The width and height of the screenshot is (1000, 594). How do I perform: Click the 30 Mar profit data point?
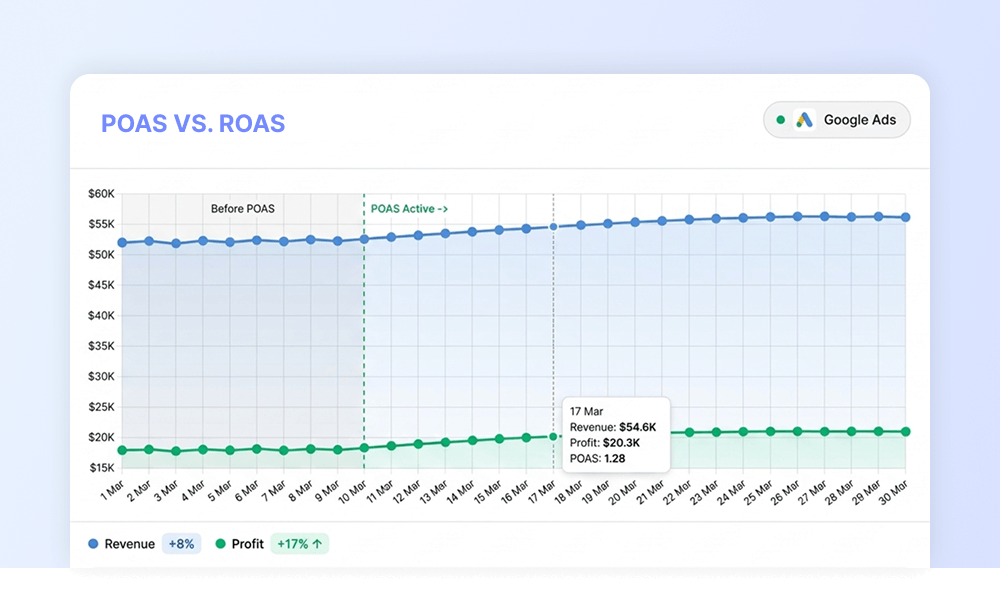click(x=906, y=432)
